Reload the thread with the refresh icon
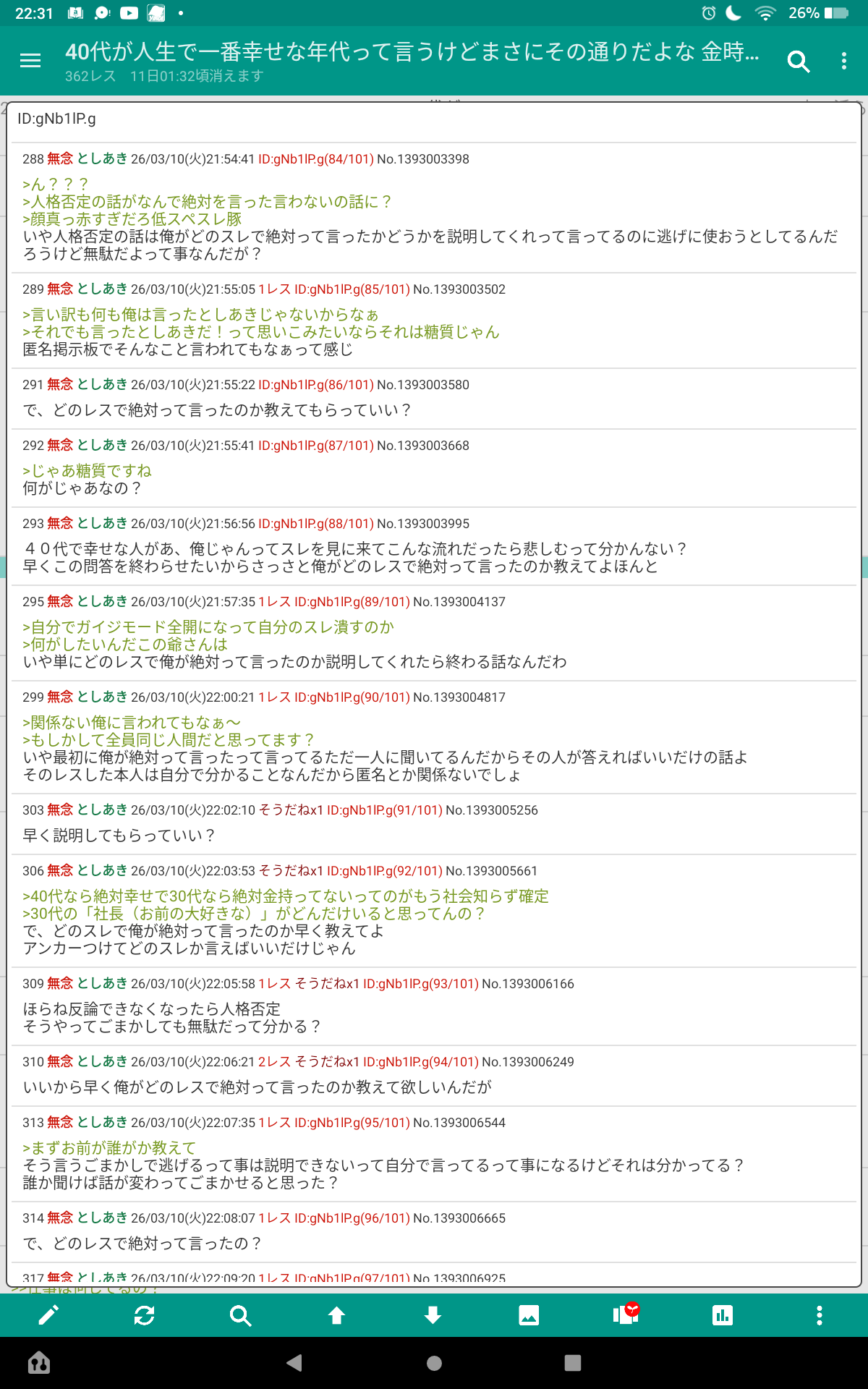This screenshot has width=868, height=1389. pyautogui.click(x=145, y=1314)
